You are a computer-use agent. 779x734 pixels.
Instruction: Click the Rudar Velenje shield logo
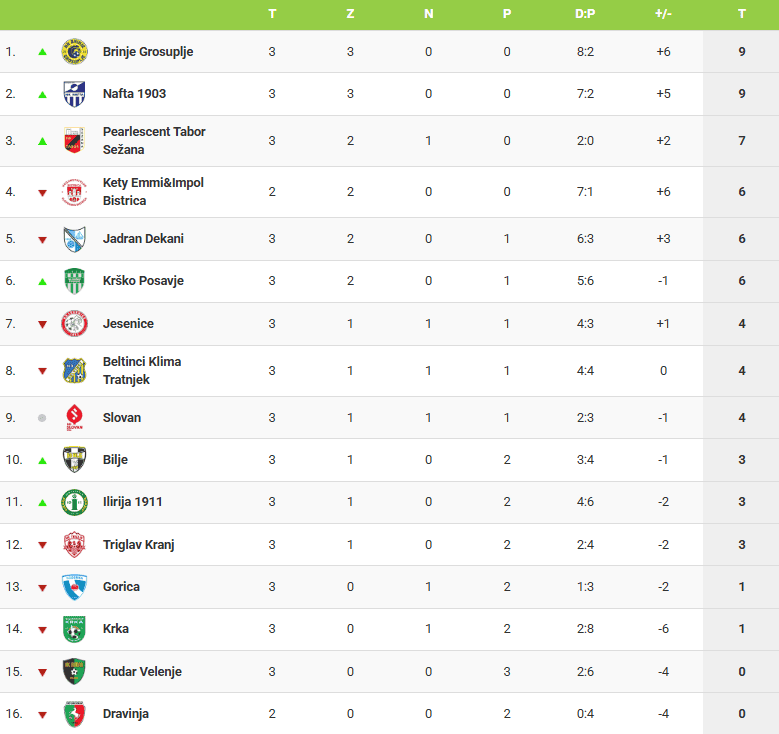(75, 672)
